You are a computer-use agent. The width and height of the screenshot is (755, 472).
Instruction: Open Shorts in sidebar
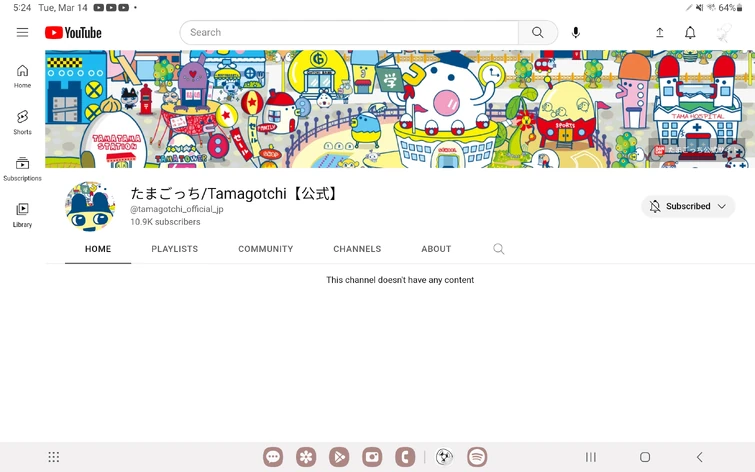point(22,122)
